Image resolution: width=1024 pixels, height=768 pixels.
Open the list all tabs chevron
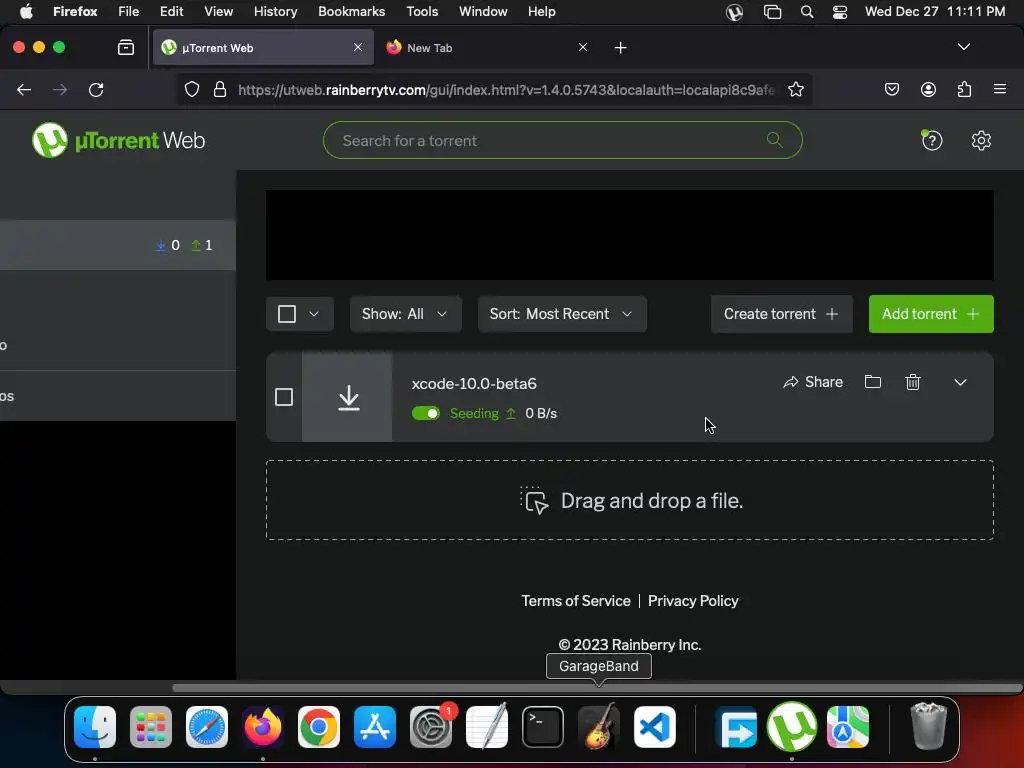[x=963, y=47]
